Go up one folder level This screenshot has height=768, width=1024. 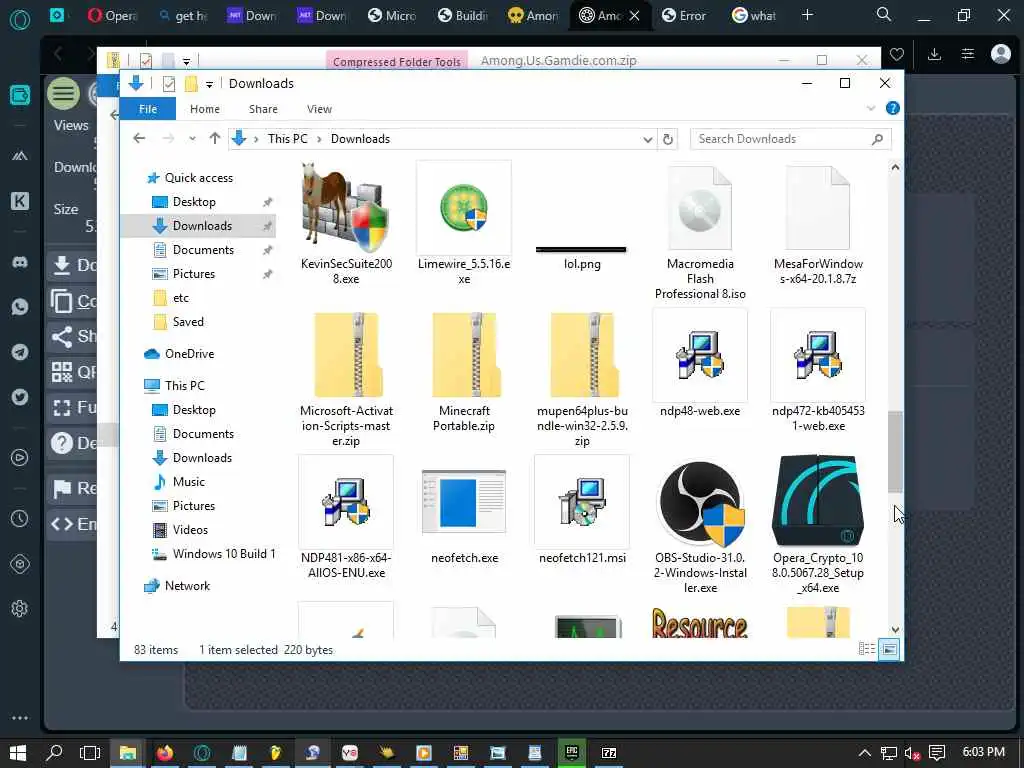coord(215,138)
